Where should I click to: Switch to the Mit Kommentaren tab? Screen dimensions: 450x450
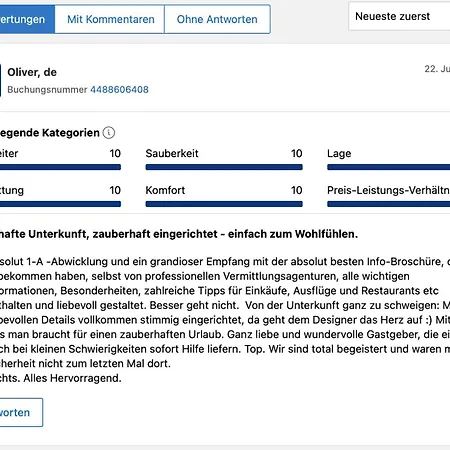point(110,19)
